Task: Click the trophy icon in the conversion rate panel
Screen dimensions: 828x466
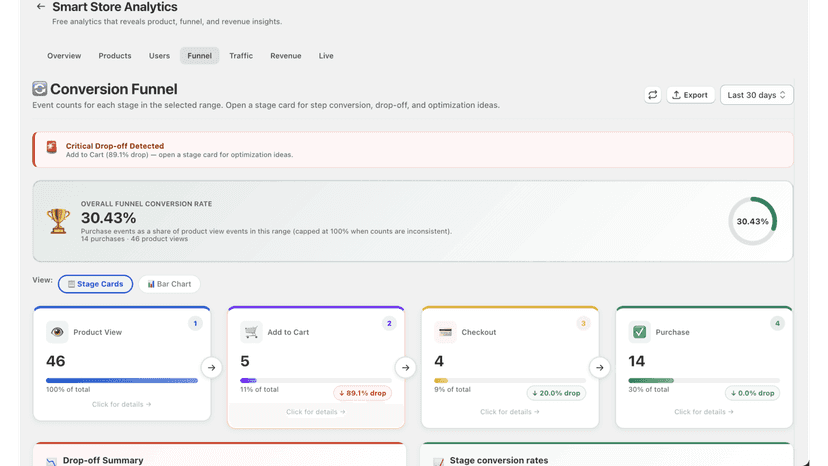Action: pos(58,221)
